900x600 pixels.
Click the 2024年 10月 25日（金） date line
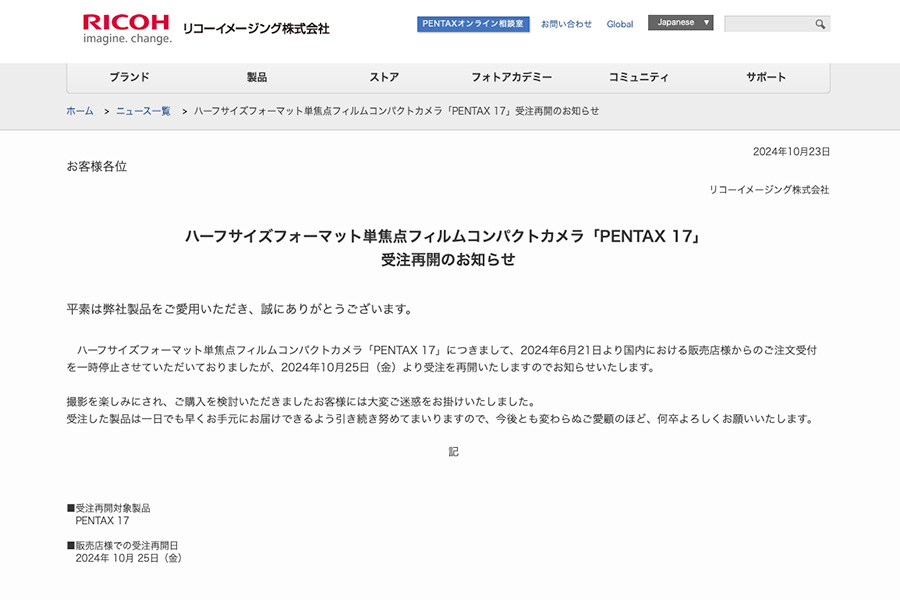coord(129,558)
